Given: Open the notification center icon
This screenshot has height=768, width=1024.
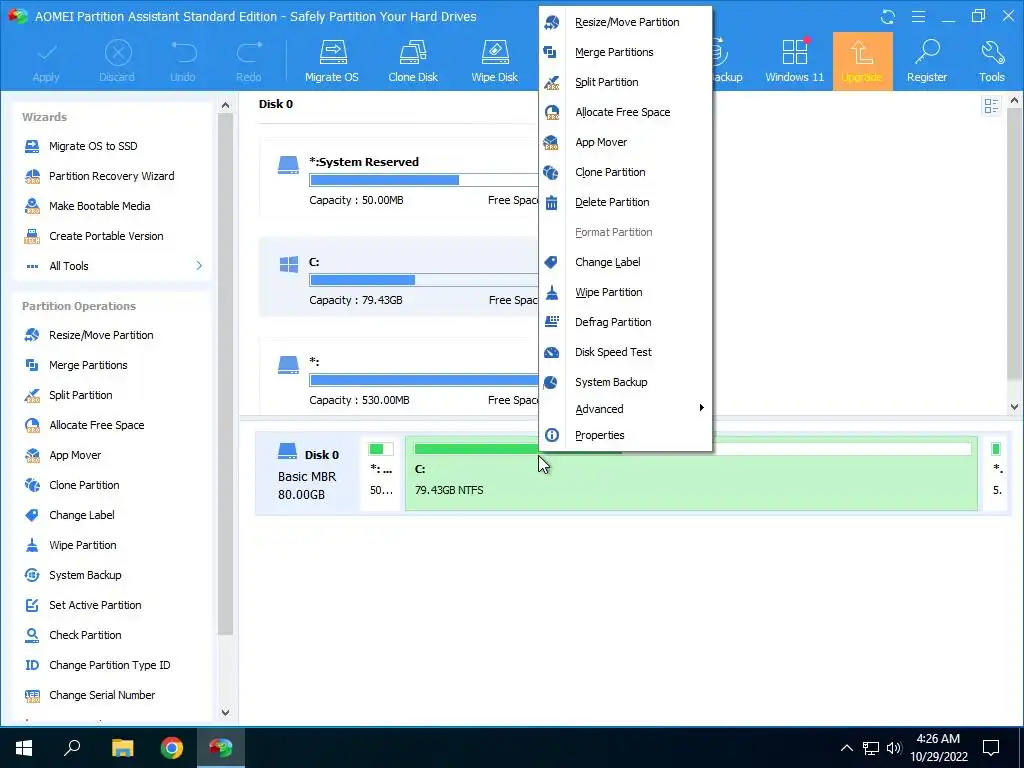Looking at the screenshot, I should [991, 748].
